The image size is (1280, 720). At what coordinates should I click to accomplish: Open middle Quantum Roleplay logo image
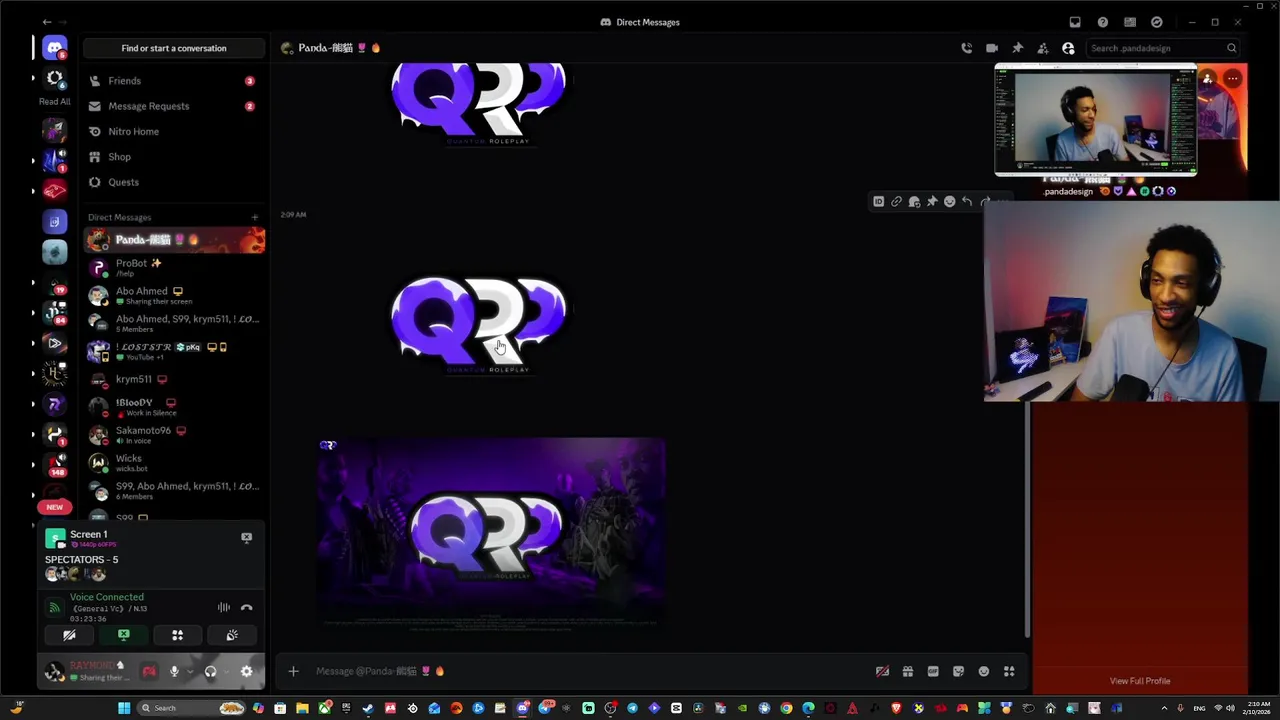[x=478, y=324]
